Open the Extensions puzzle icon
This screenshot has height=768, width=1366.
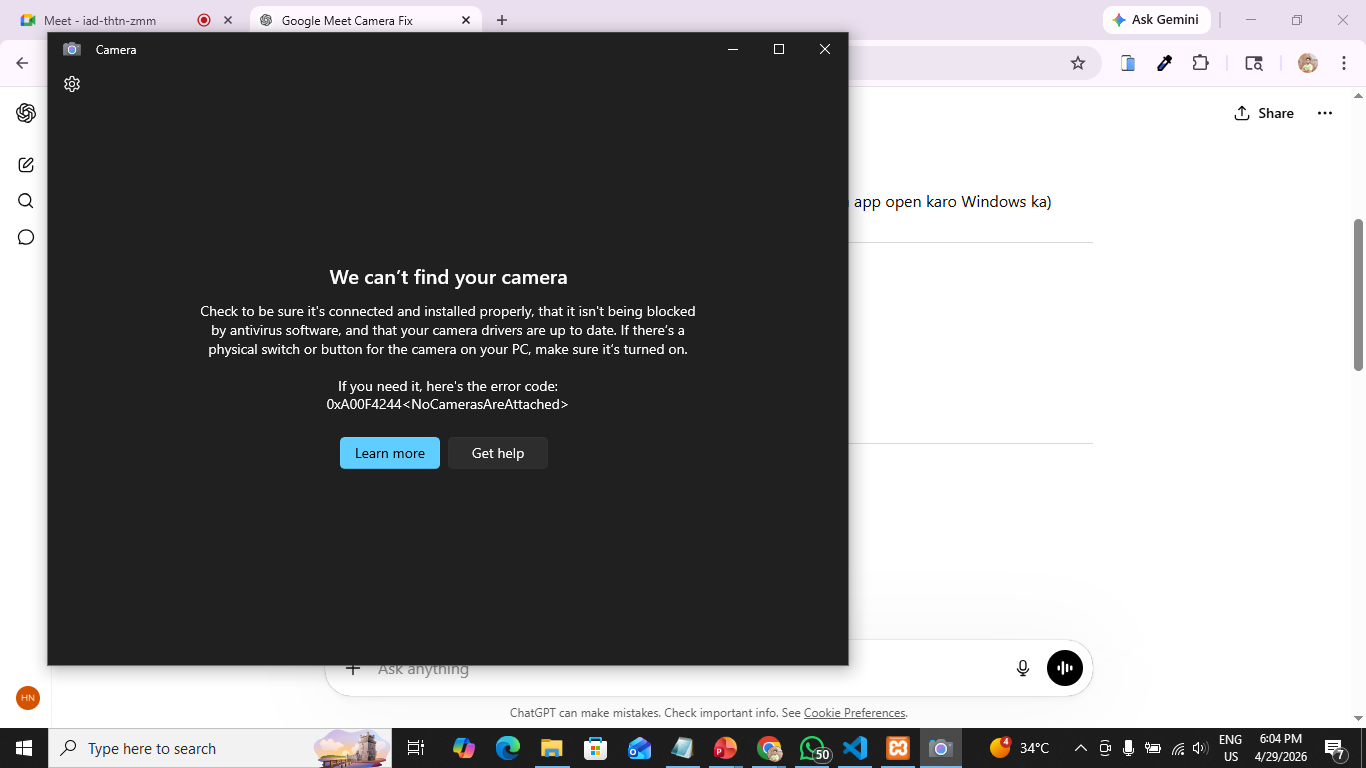click(1201, 63)
